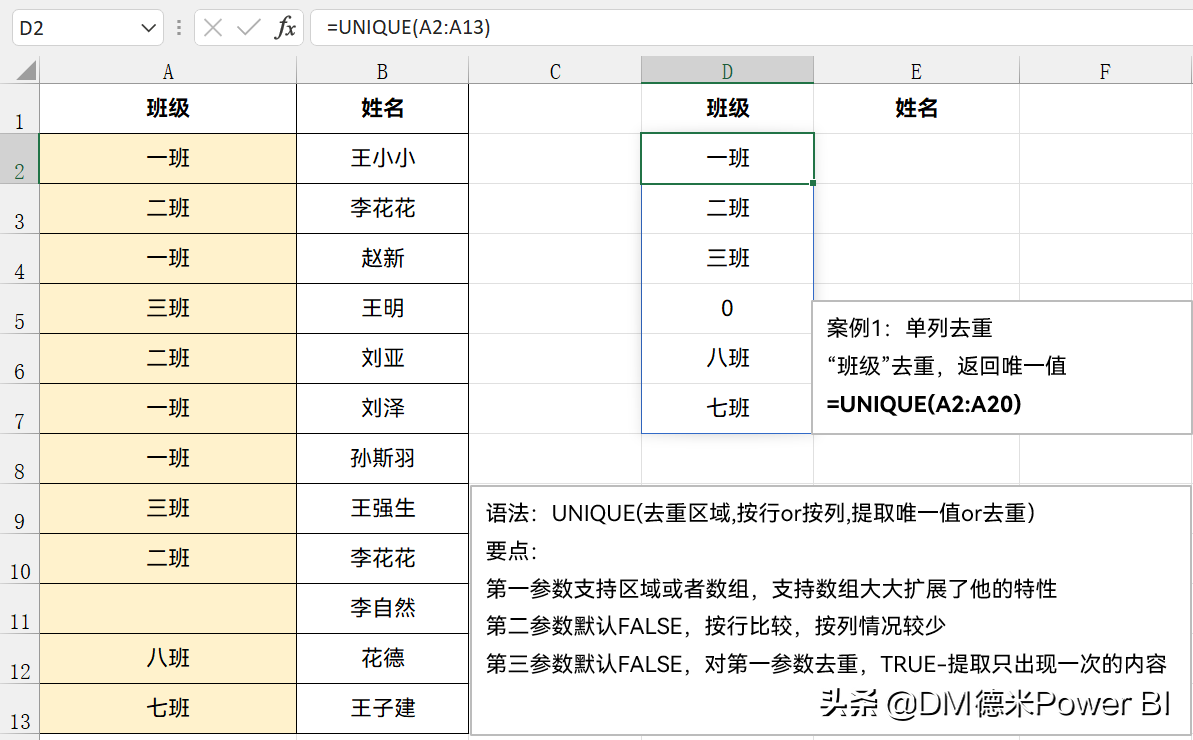Click the 语法 UNIQUE syntax text box
1193x740 pixels.
[x=831, y=610]
